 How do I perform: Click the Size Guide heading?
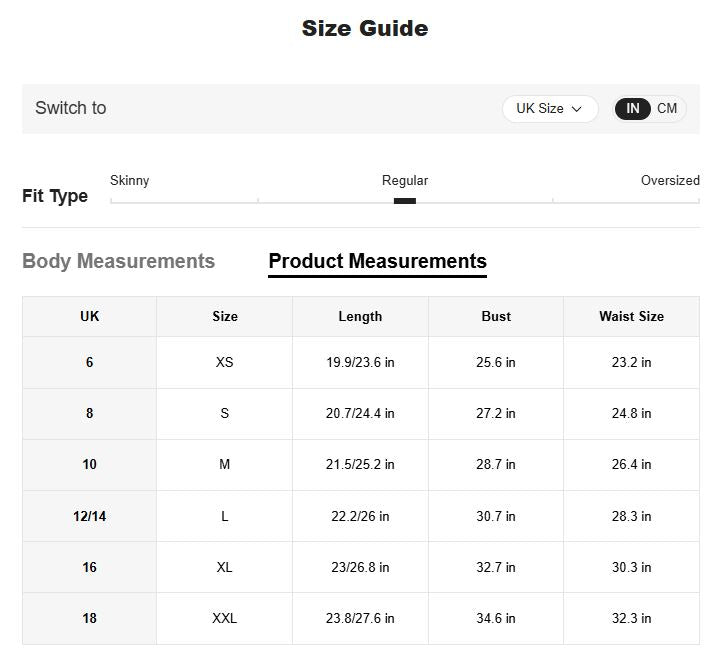[x=364, y=28]
